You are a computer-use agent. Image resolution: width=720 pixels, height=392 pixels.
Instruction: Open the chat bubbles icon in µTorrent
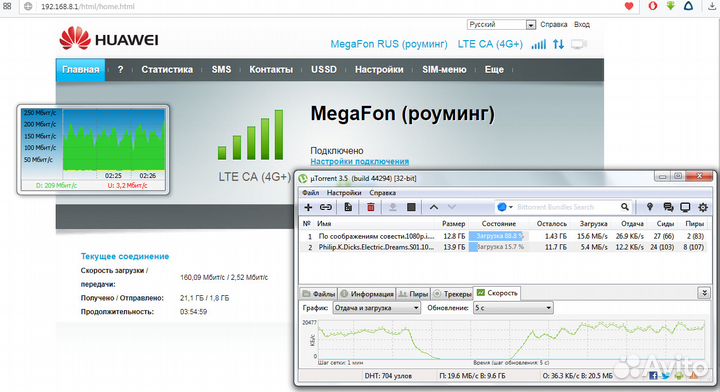tap(668, 207)
